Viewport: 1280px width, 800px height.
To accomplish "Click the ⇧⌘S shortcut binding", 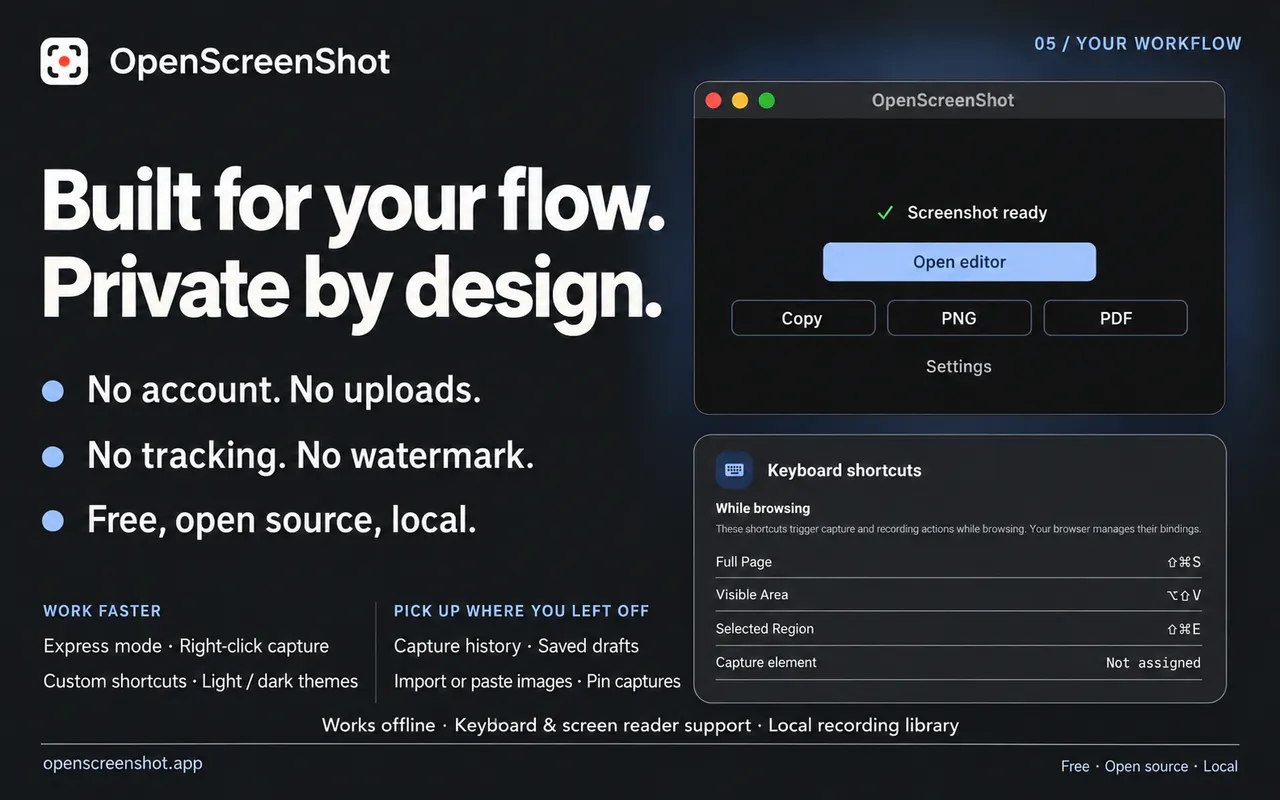I will [1184, 562].
